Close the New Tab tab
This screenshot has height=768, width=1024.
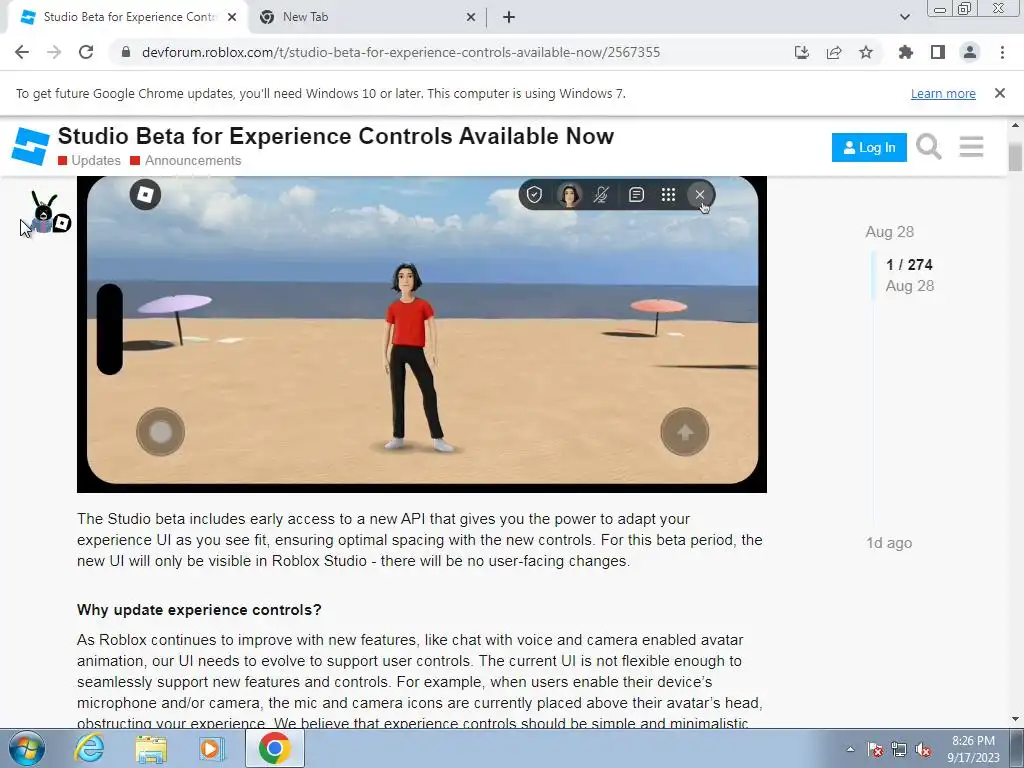pos(471,17)
